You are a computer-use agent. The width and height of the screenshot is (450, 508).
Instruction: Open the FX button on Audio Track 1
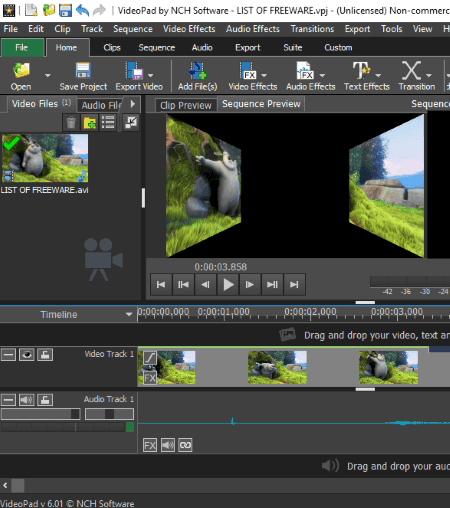150,445
